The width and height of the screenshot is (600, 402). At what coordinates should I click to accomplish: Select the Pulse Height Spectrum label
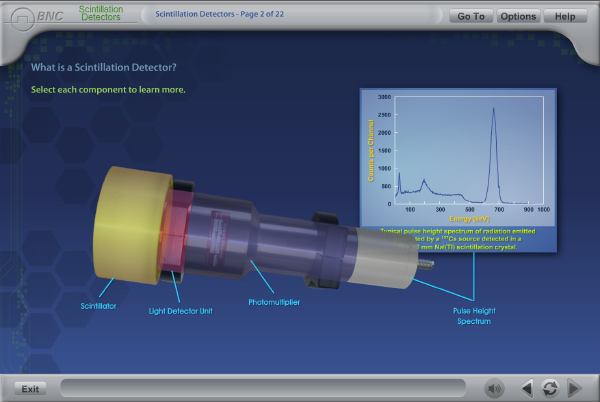tap(474, 316)
